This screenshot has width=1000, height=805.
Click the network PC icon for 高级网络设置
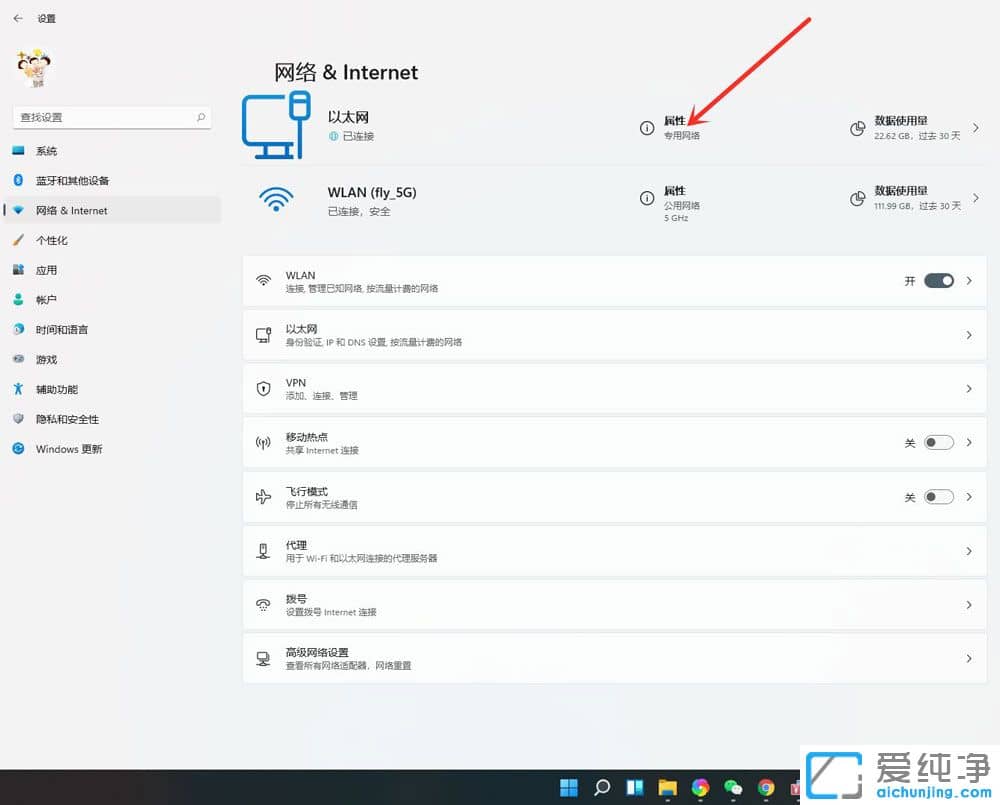263,658
